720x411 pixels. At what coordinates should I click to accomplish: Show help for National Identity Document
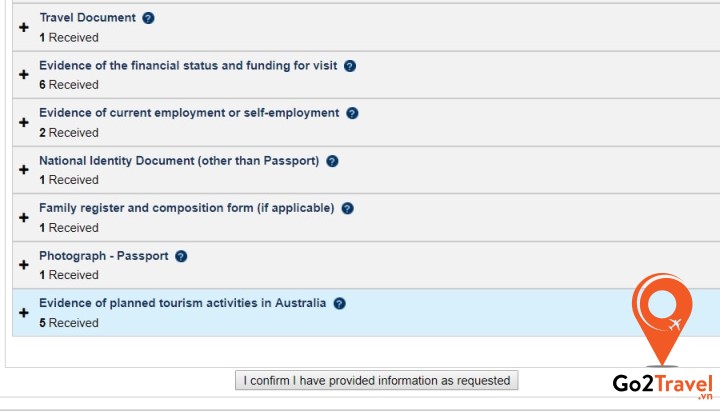[332, 161]
